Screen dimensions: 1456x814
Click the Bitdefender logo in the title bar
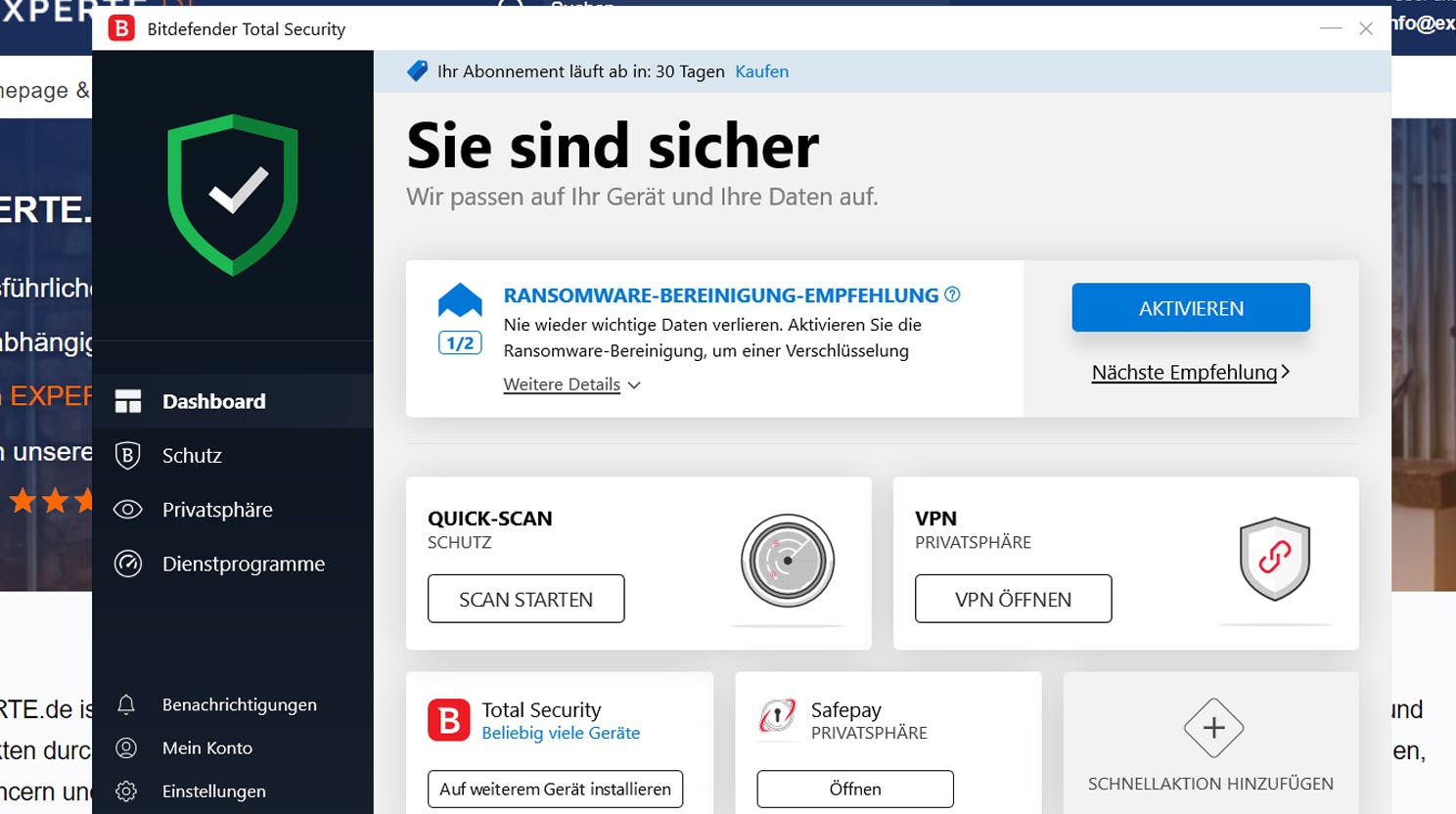pos(121,29)
